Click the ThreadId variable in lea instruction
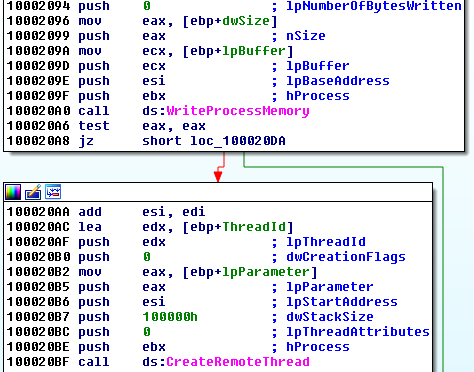474x372 pixels. pyautogui.click(x=254, y=227)
